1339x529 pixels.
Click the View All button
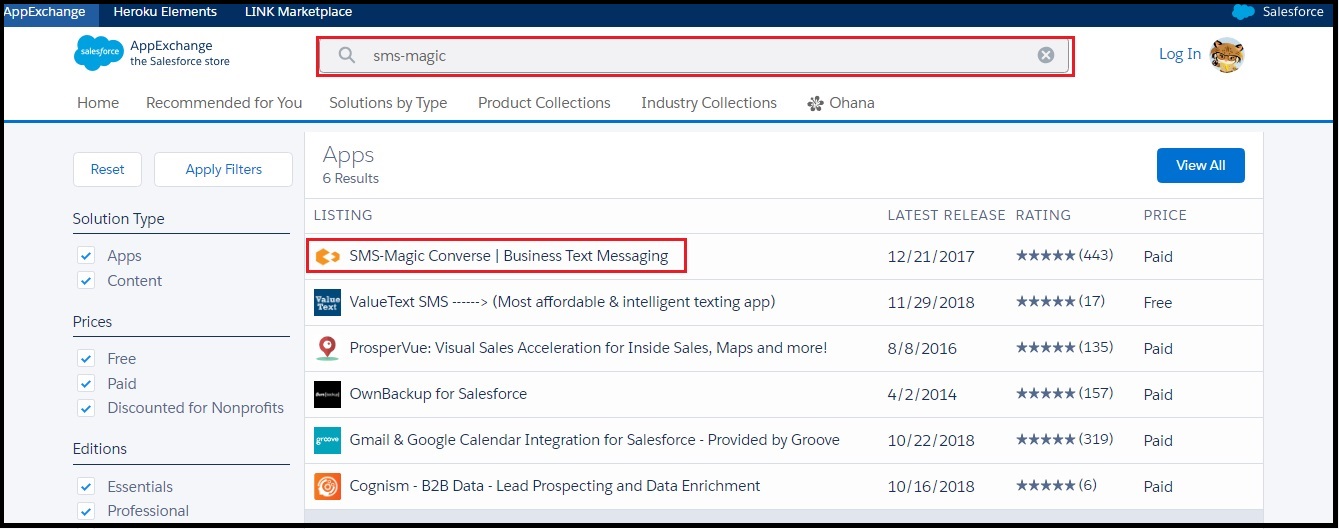pyautogui.click(x=1200, y=166)
